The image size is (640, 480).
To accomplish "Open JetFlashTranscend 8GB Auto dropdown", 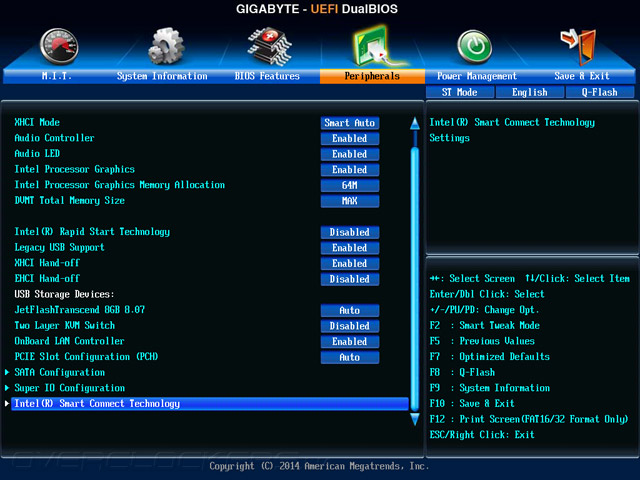I will click(350, 310).
